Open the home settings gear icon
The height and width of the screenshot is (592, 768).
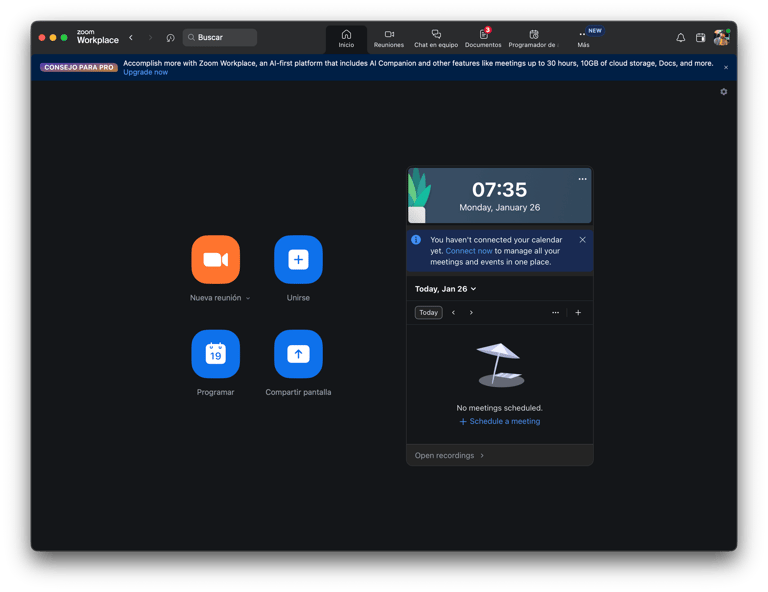pyautogui.click(x=723, y=92)
